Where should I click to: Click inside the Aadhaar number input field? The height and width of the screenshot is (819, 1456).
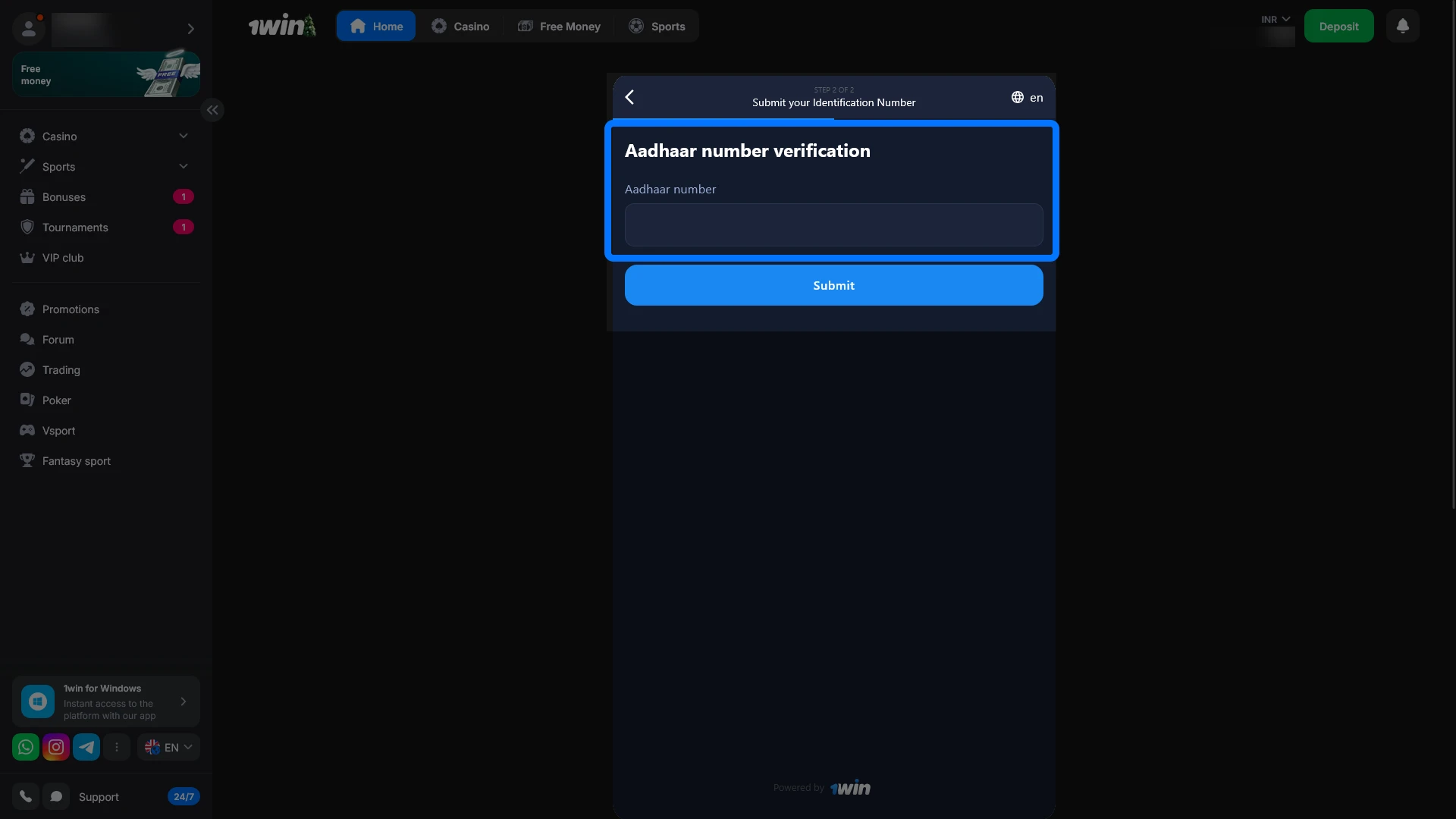pyautogui.click(x=833, y=224)
